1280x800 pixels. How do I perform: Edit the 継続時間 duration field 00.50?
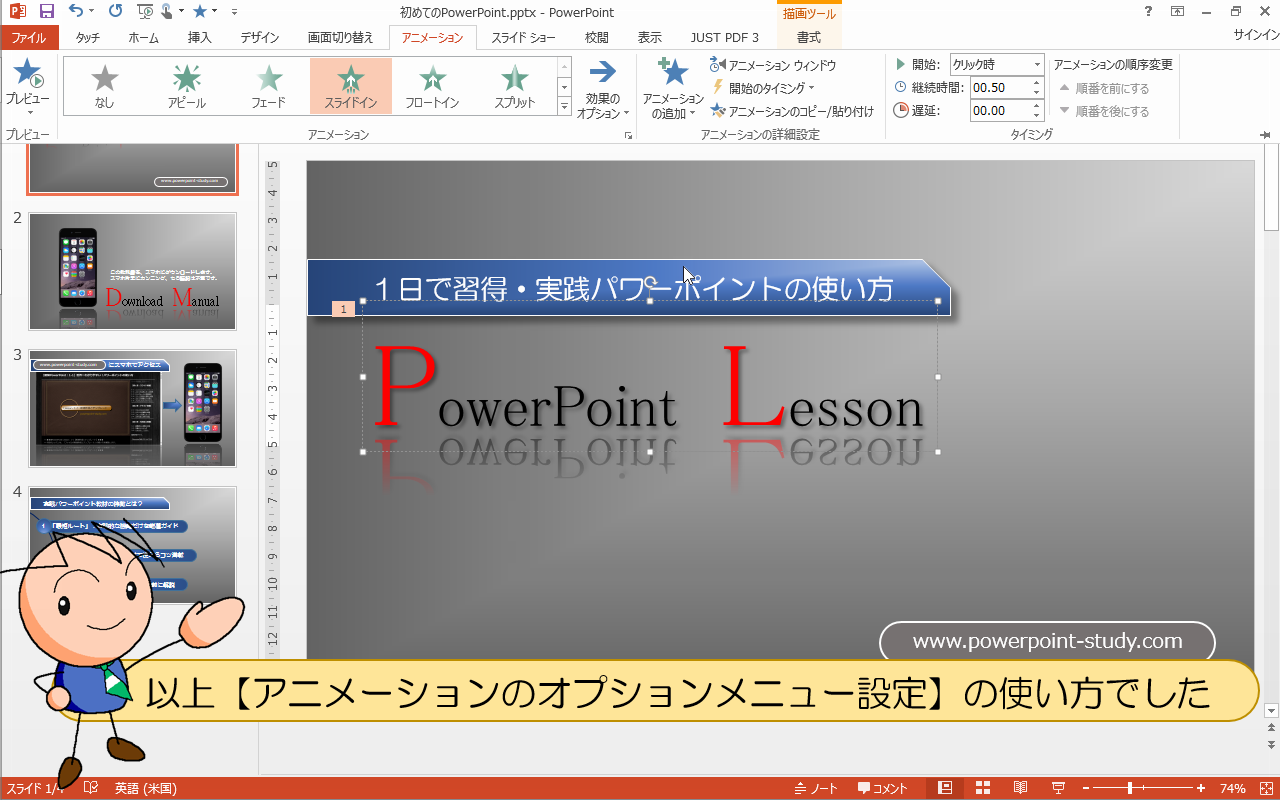point(1002,87)
